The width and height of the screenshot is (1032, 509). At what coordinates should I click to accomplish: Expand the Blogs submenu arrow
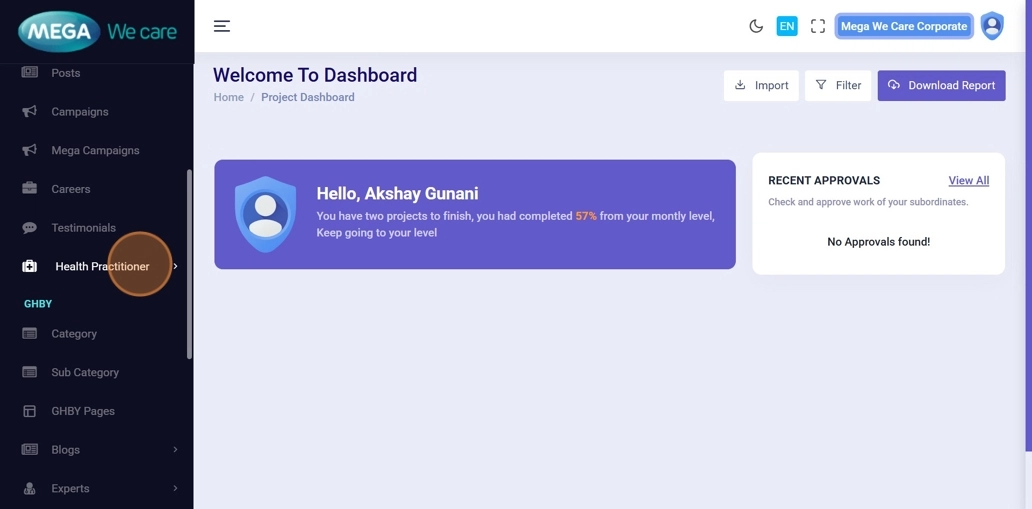[175, 450]
